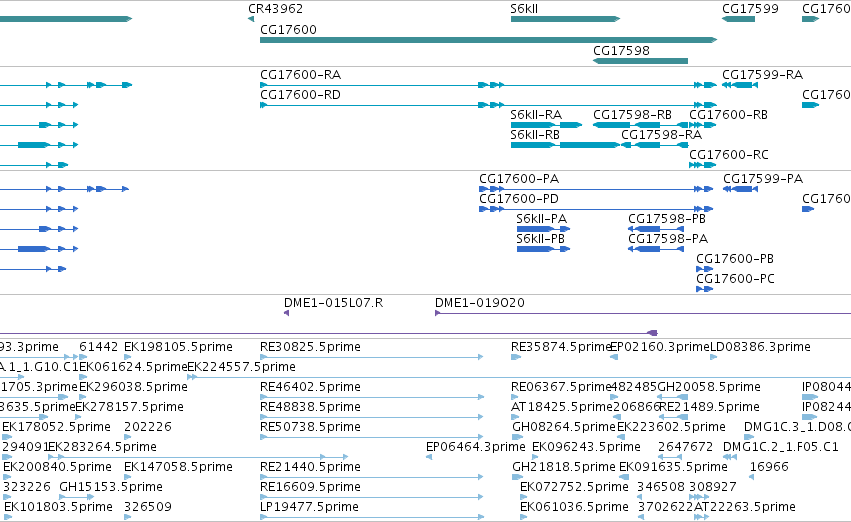The height and width of the screenshot is (522, 851).
Task: Click the S6kII-RA transcript label
Action: (x=536, y=114)
